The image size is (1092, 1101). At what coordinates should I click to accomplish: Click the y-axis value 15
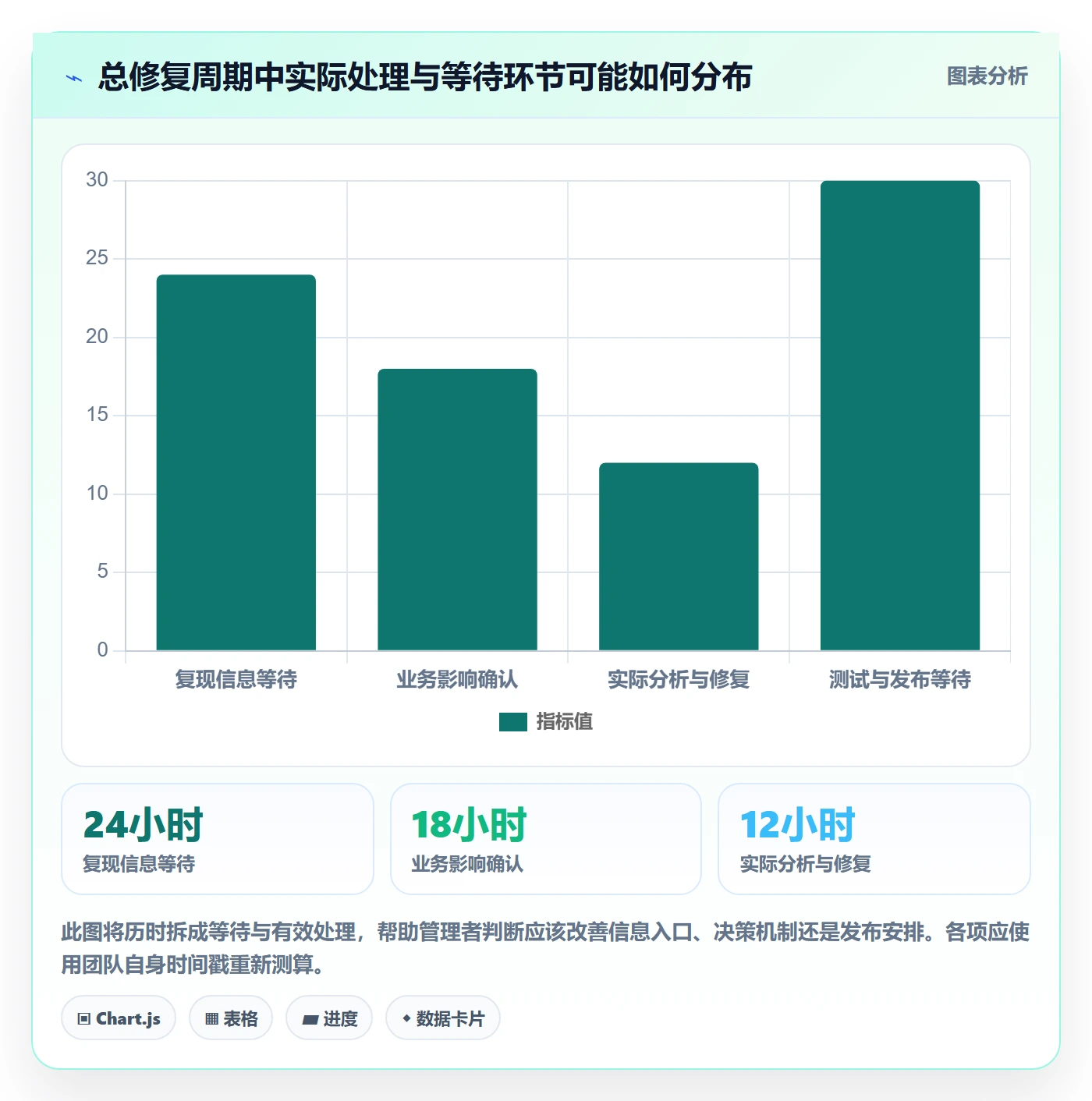pyautogui.click(x=97, y=415)
